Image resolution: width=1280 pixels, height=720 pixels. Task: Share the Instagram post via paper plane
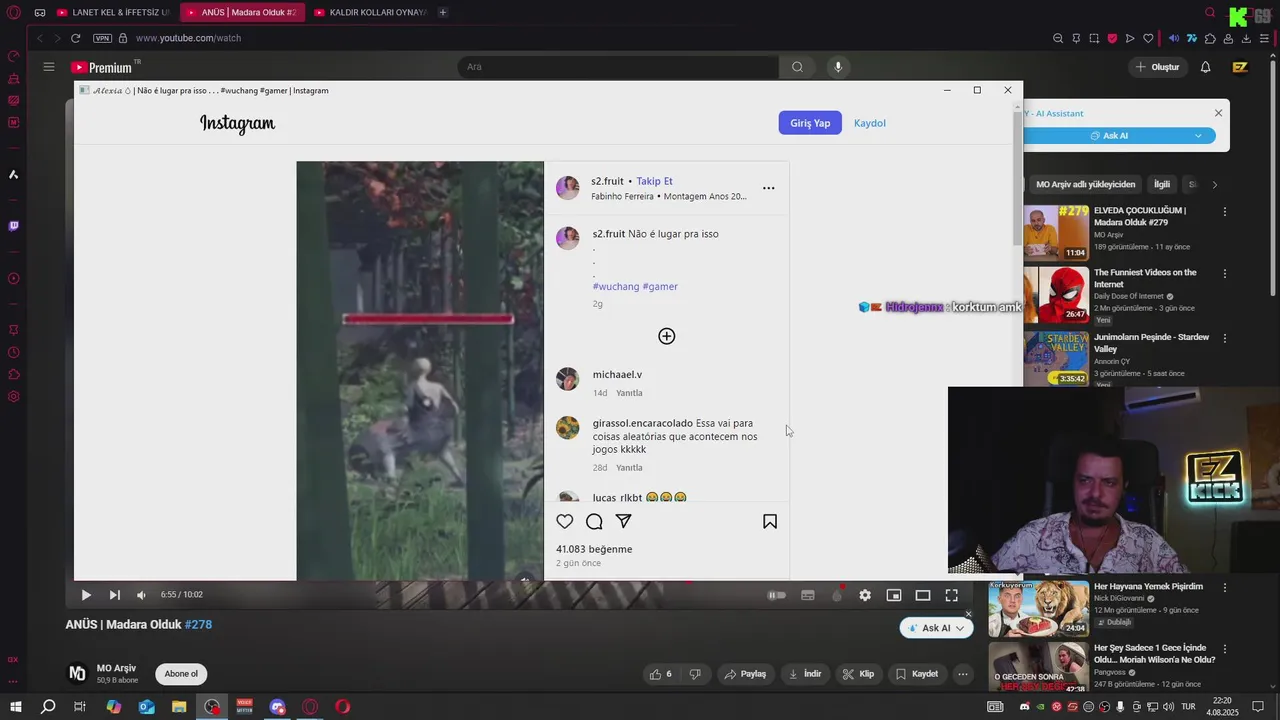tap(623, 521)
